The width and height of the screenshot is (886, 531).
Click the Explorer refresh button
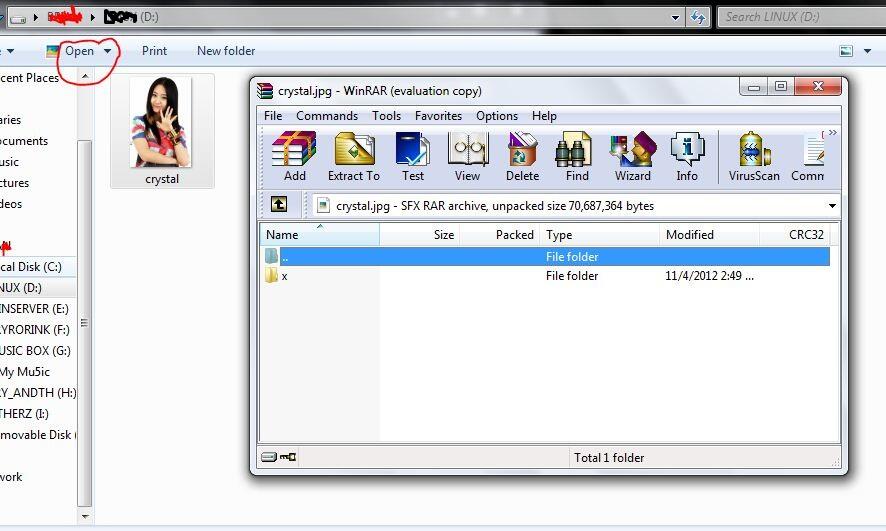tap(697, 18)
